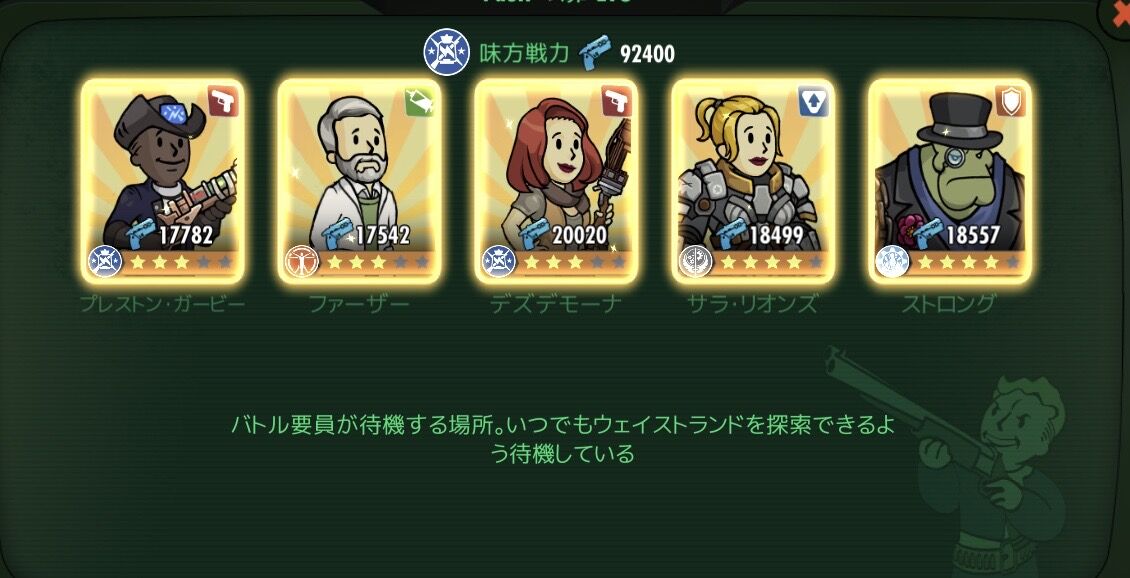Click the red pistol class icon on Desdemona's card
Image resolution: width=1130 pixels, height=578 pixels.
pyautogui.click(x=616, y=102)
